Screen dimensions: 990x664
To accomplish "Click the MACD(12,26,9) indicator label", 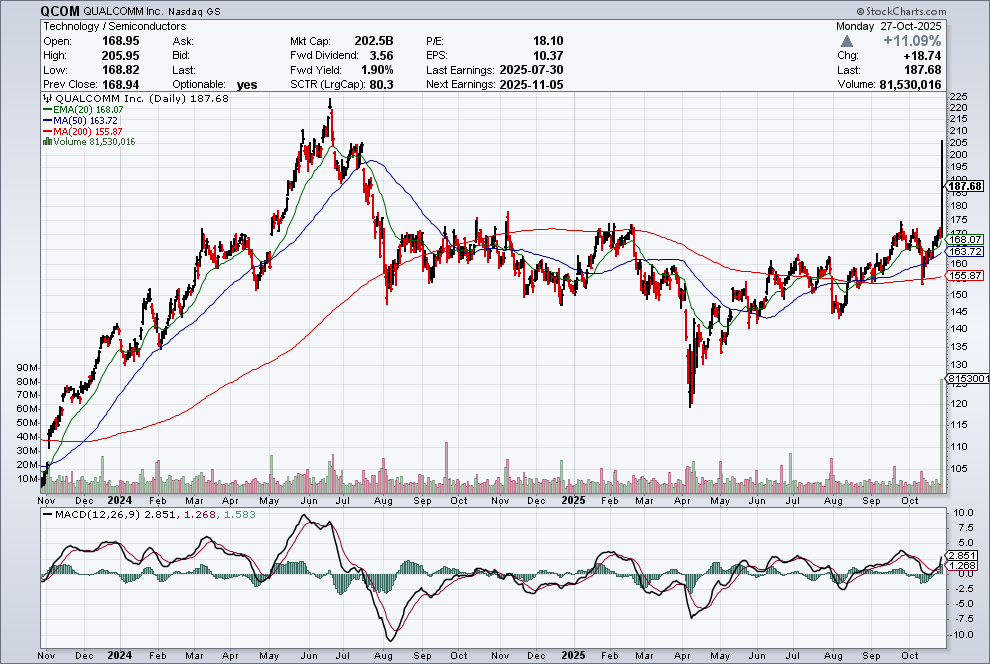I will click(x=84, y=515).
